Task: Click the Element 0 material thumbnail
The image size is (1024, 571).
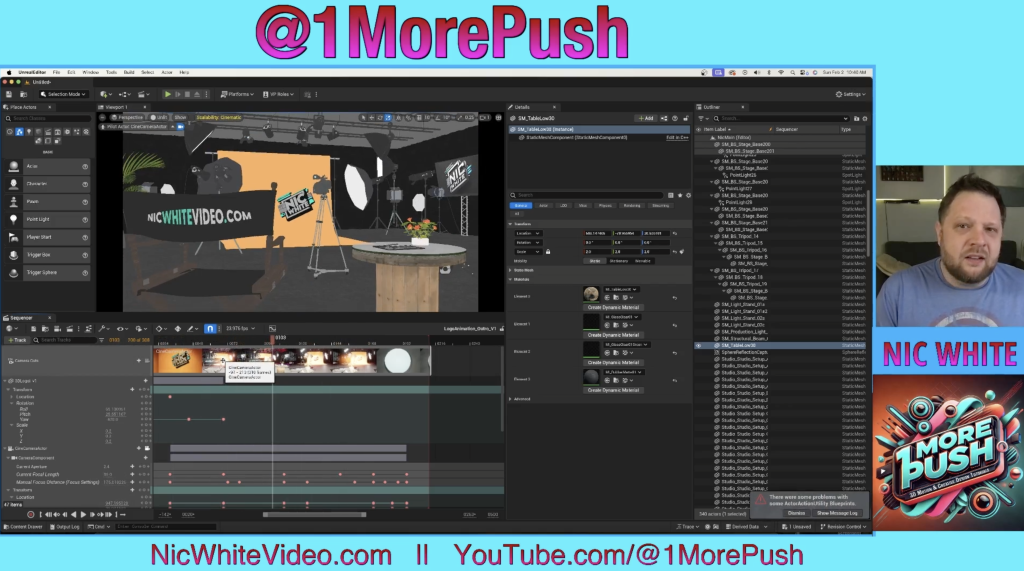Action: (x=591, y=293)
